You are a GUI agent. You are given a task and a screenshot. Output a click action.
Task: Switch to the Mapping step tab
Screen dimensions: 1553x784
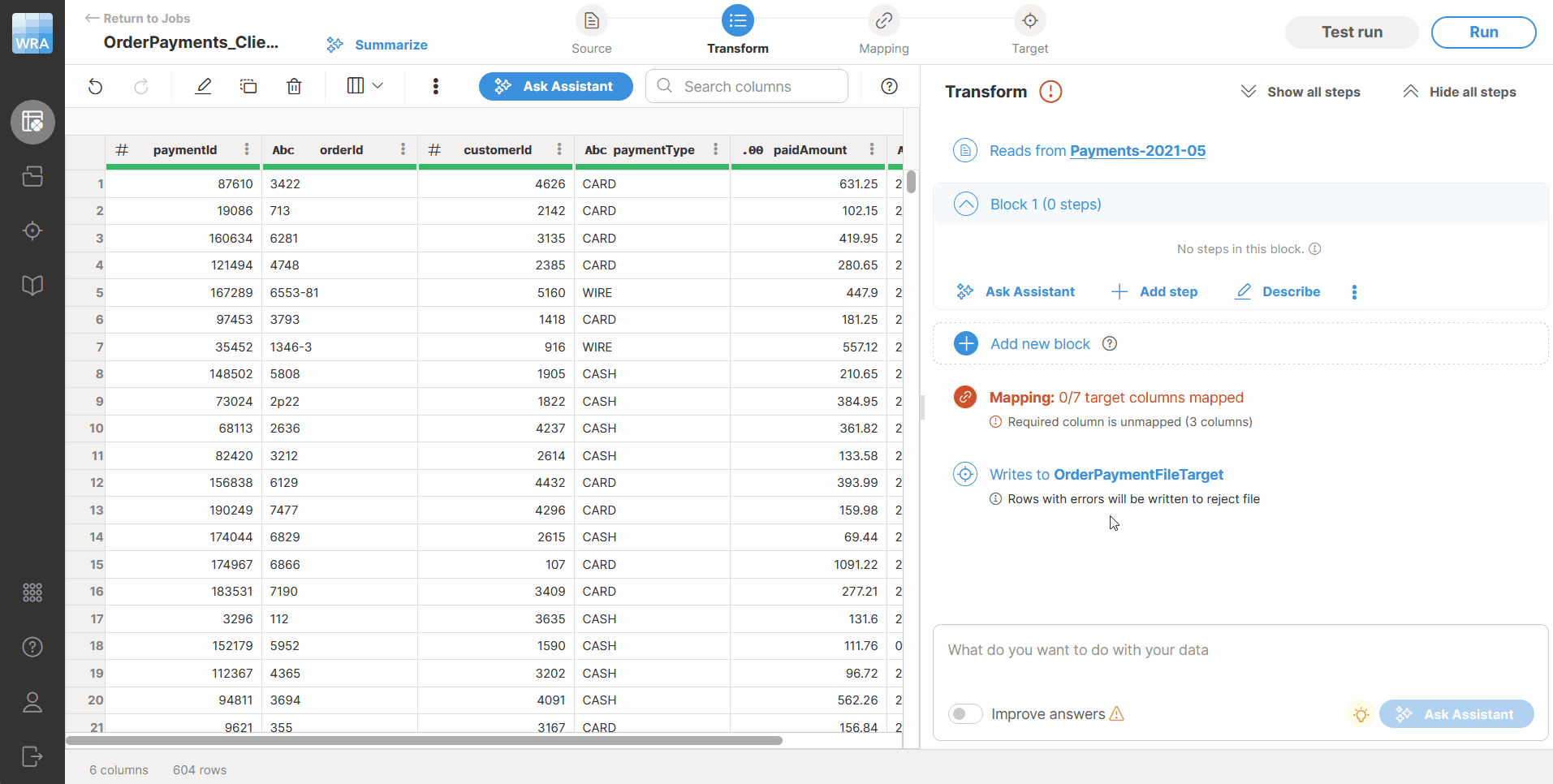click(x=884, y=31)
